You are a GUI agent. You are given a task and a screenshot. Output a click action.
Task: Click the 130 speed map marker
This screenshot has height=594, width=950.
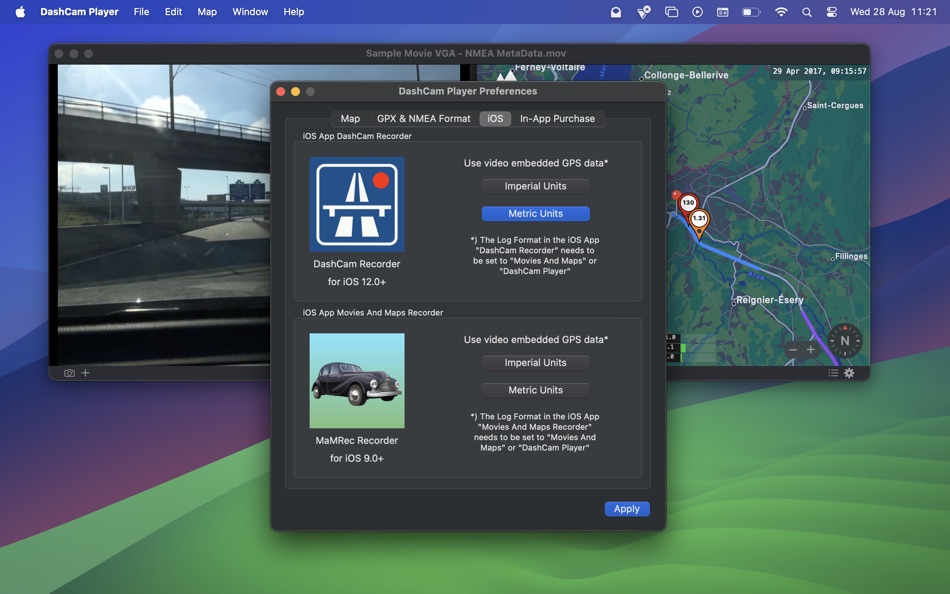tap(688, 203)
